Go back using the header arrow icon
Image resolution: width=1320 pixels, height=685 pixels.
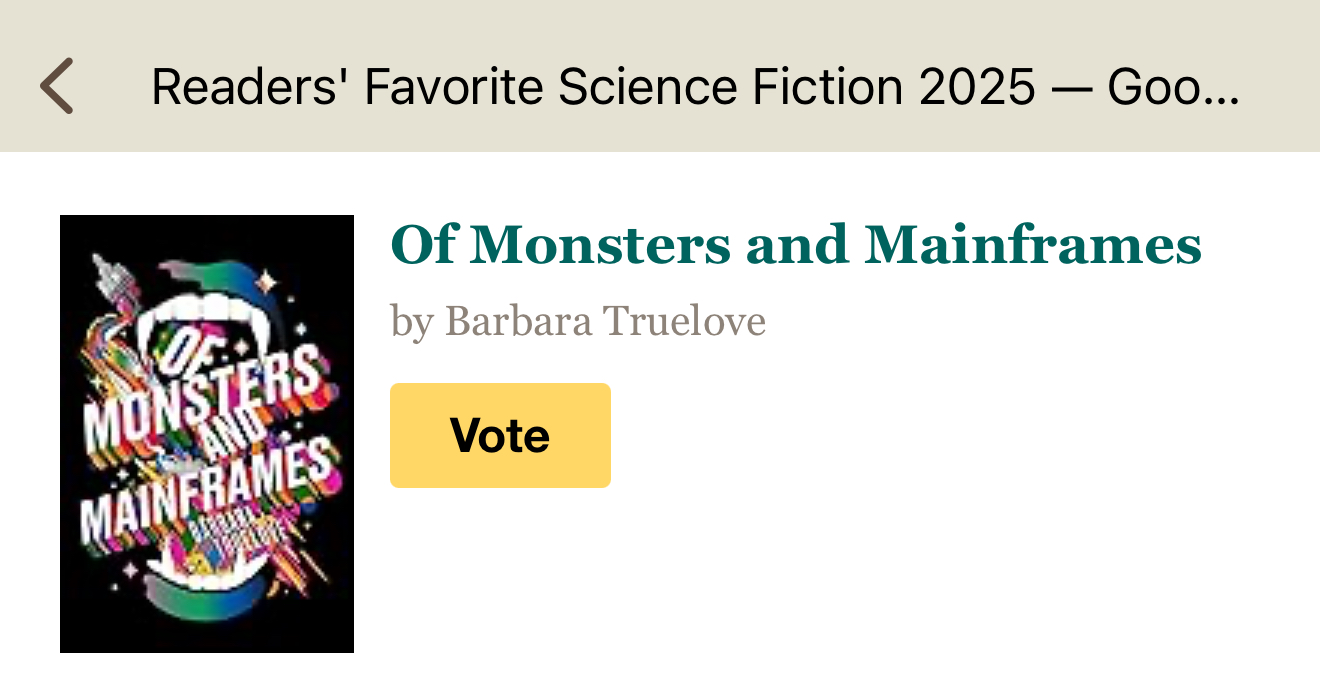[x=57, y=86]
